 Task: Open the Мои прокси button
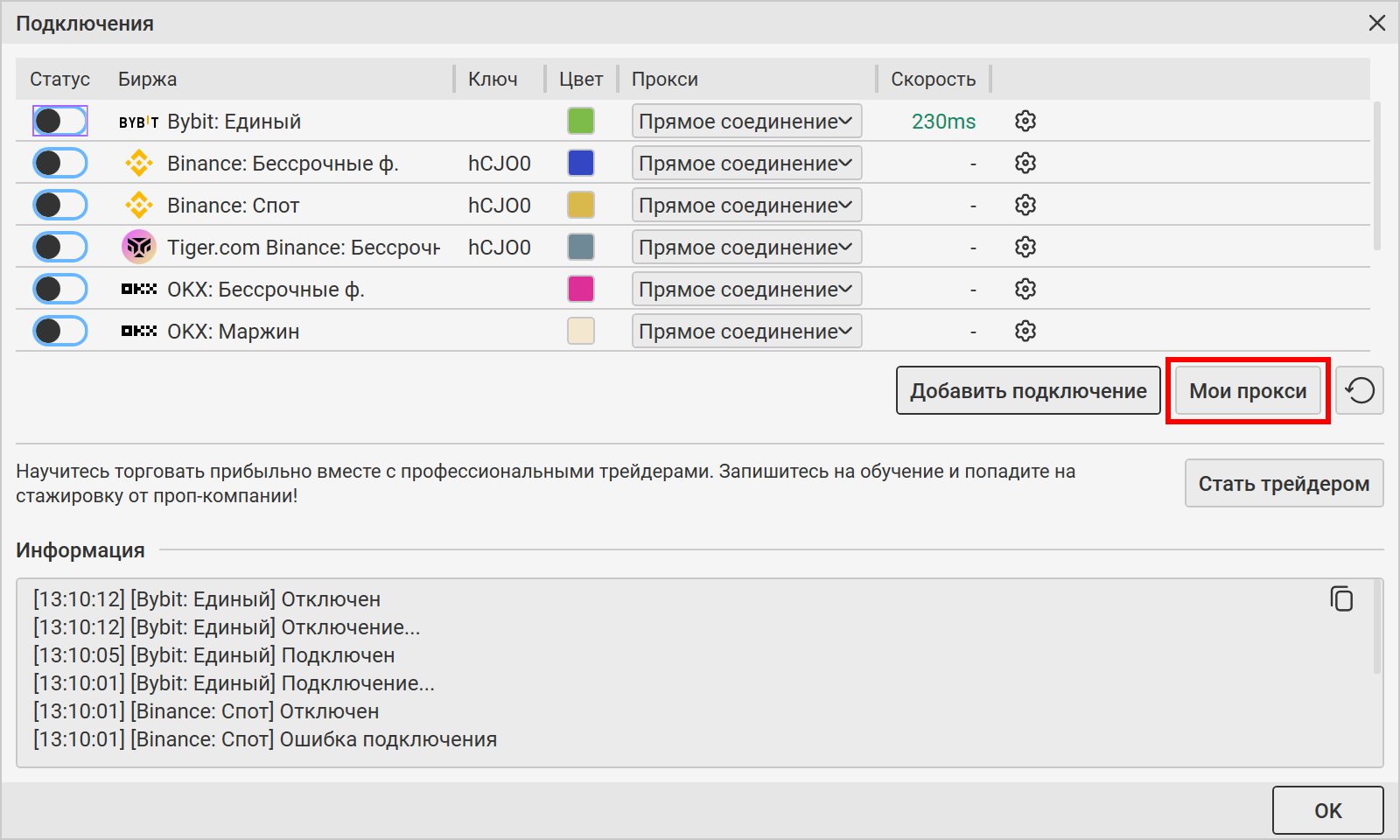pyautogui.click(x=1248, y=390)
